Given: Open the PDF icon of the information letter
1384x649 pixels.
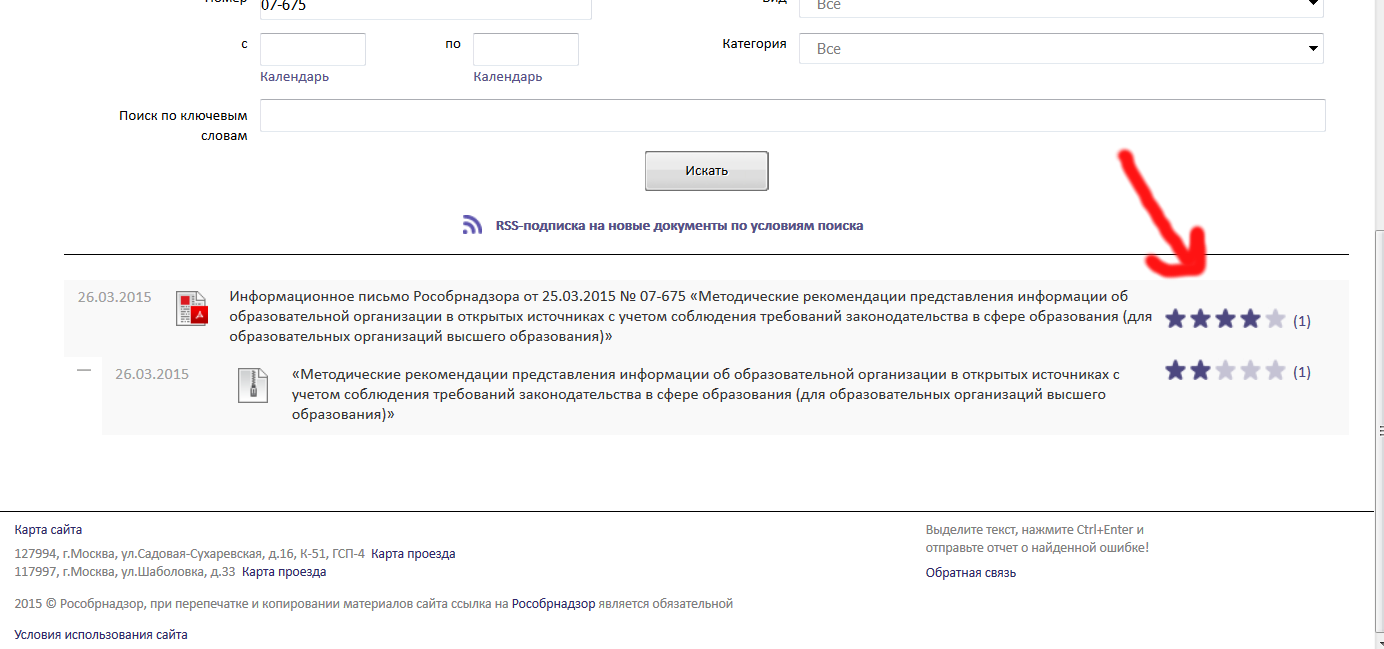Looking at the screenshot, I should pyautogui.click(x=191, y=308).
